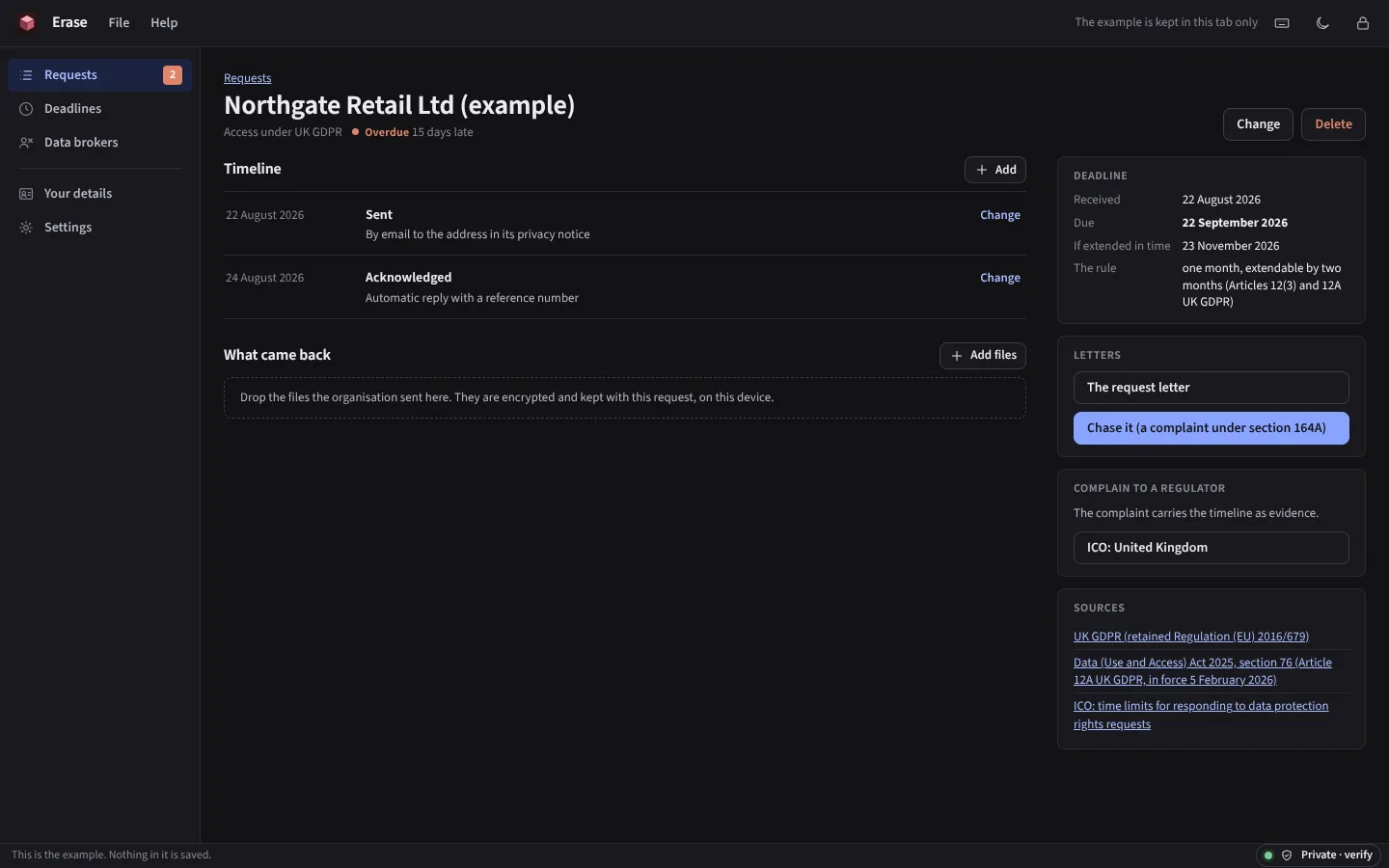Click the 24 August 2026 timeline date
This screenshot has height=868, width=1389.
(x=264, y=278)
